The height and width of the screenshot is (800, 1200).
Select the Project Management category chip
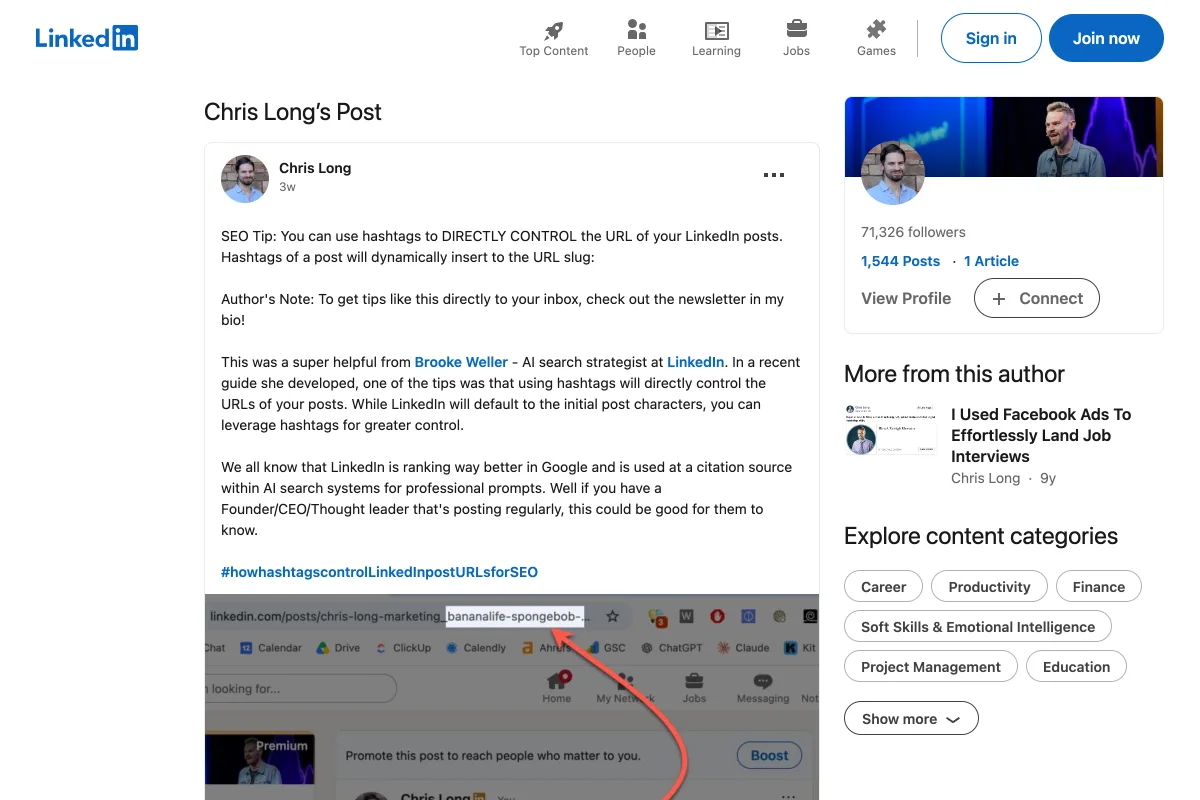tap(931, 667)
